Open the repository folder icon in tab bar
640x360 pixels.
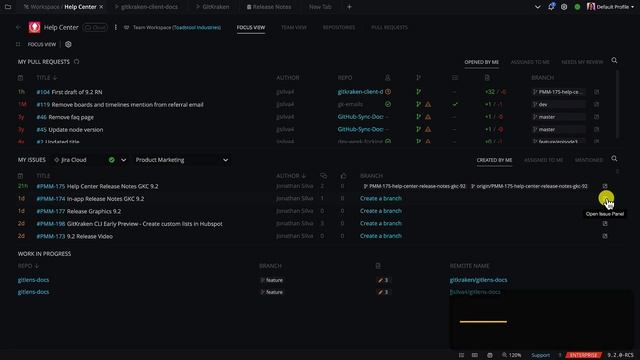click(8, 7)
